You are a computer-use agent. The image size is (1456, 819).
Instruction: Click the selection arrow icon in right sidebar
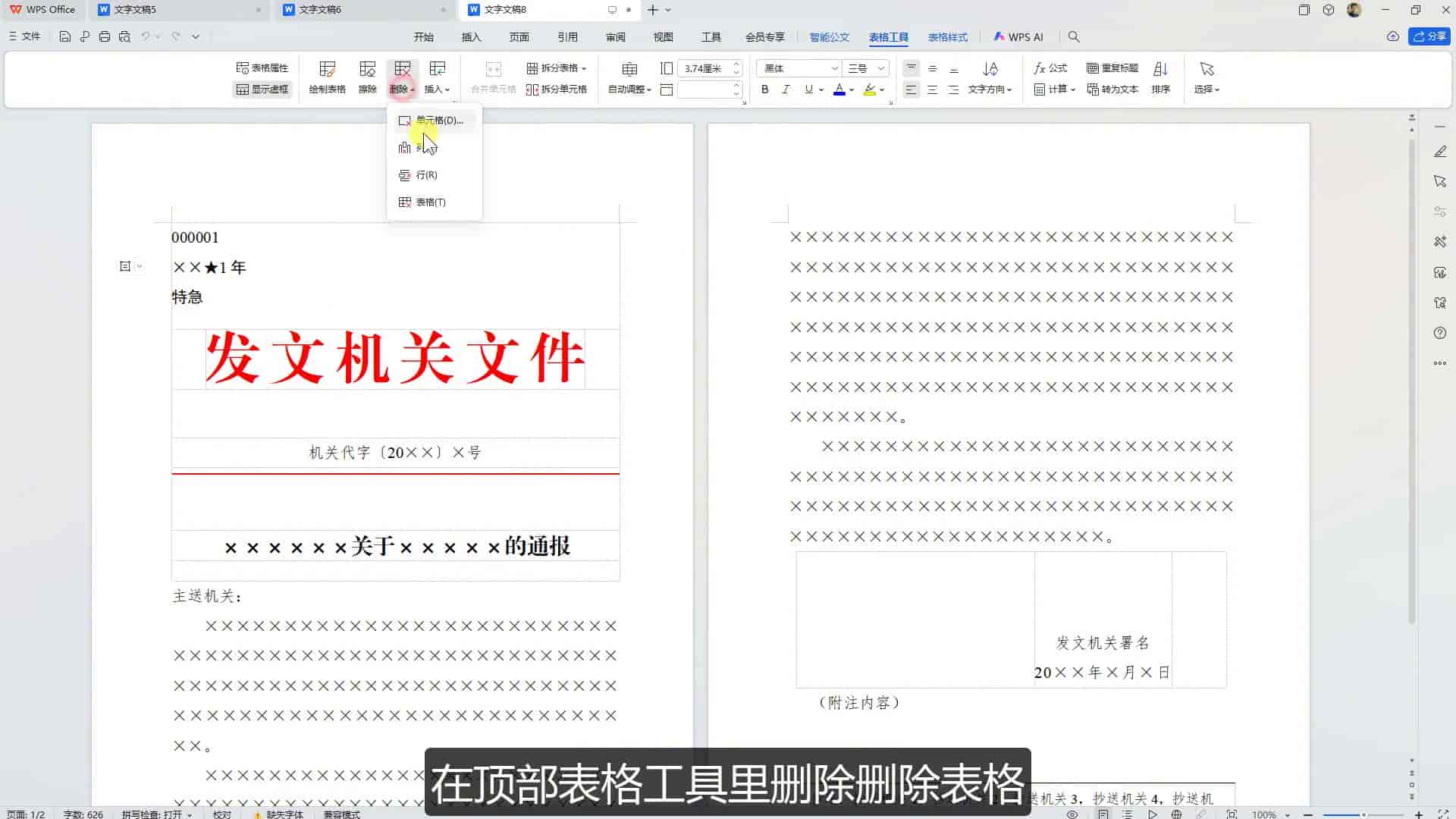point(1440,181)
